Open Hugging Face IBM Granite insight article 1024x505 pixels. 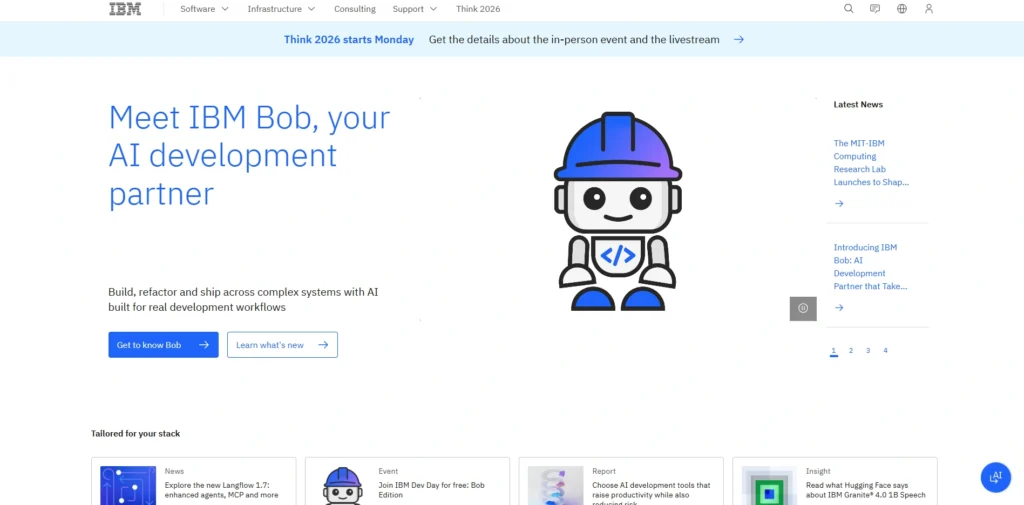(865, 490)
